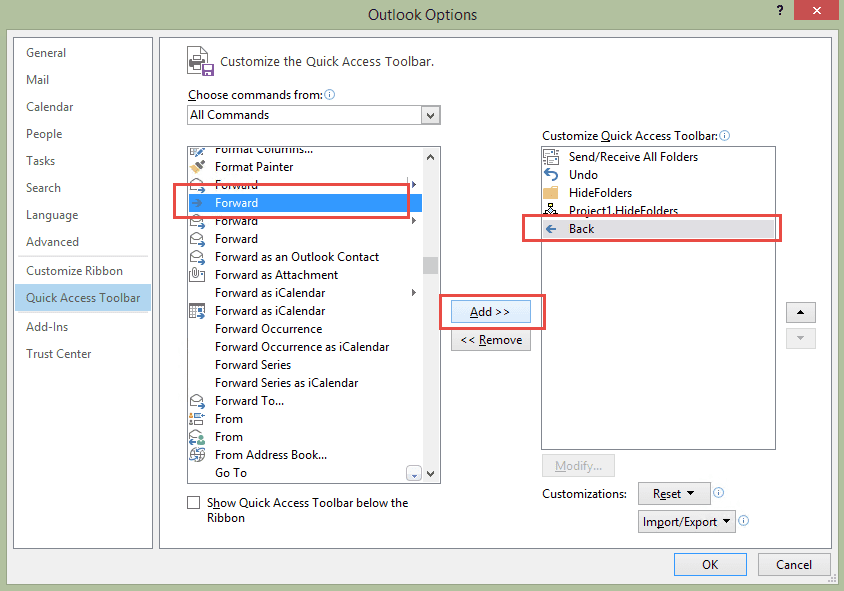Image resolution: width=844 pixels, height=591 pixels.
Task: Select the HideFolders folder icon
Action: (551, 193)
